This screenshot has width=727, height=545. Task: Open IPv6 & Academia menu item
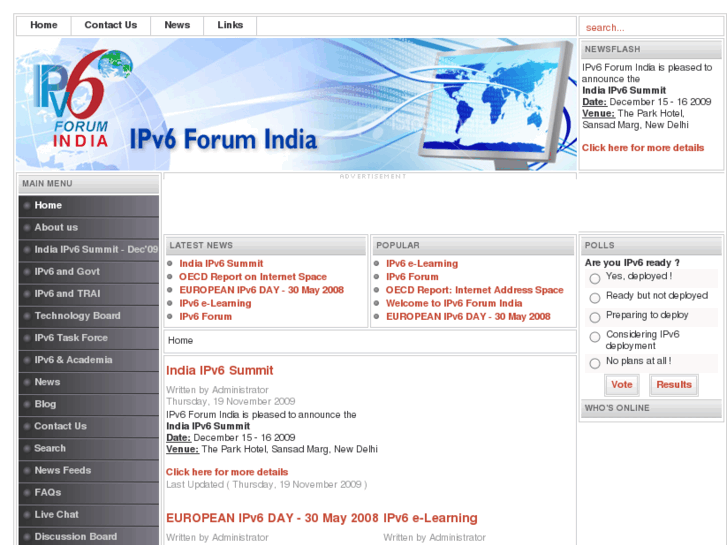pos(89,360)
